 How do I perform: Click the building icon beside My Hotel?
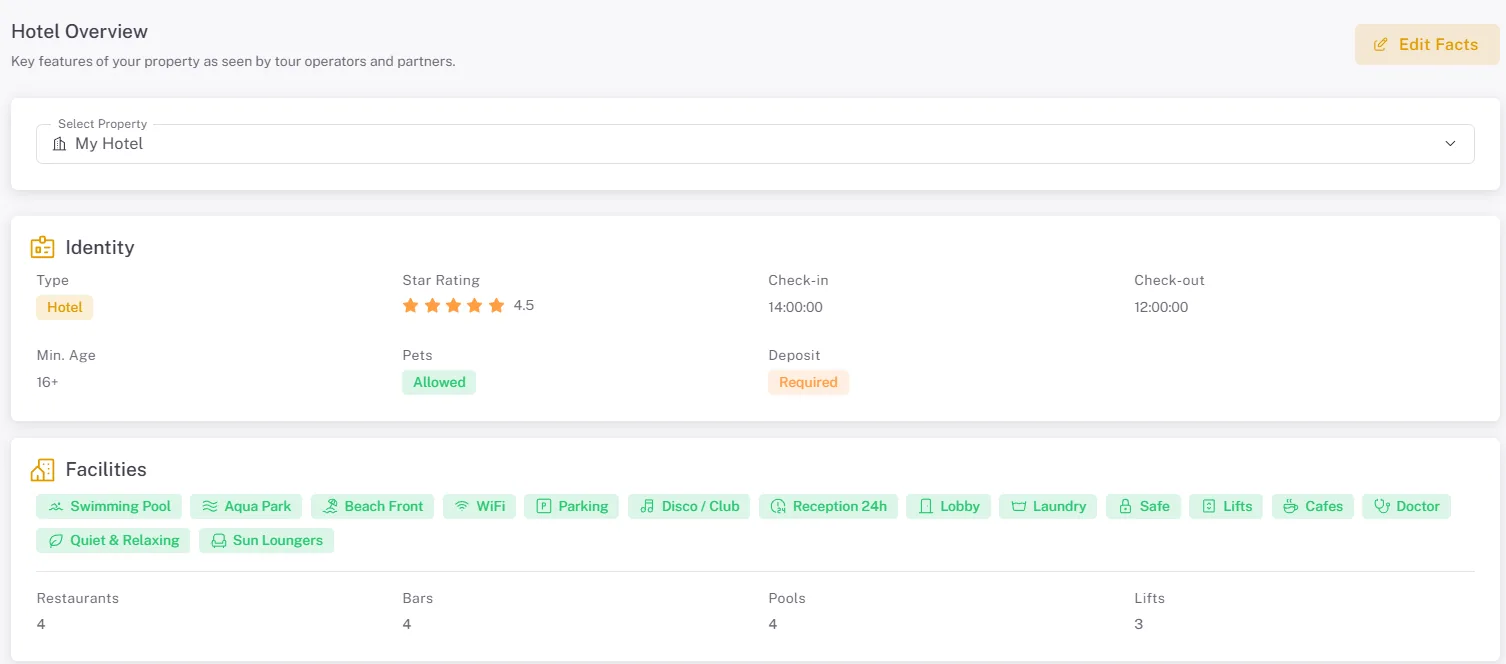point(59,144)
